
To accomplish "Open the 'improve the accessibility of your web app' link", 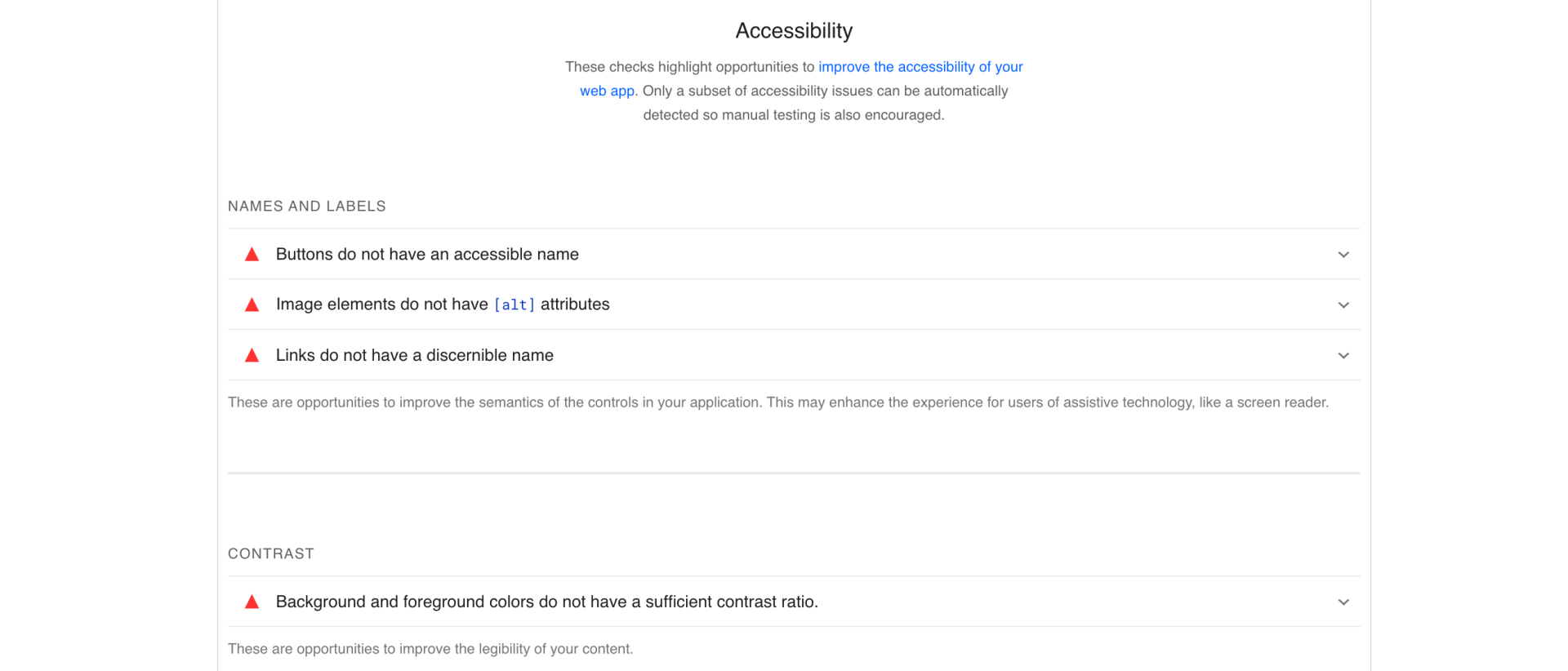I will tap(920, 67).
